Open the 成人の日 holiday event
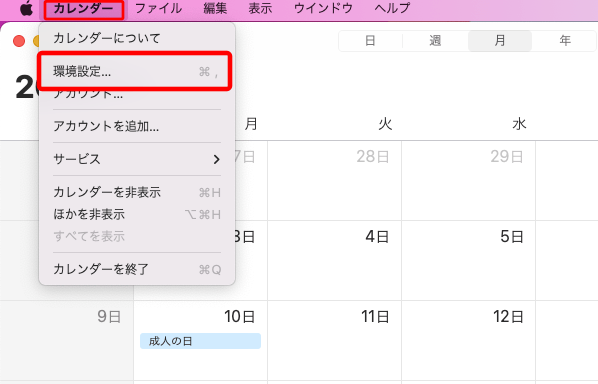 (x=200, y=341)
